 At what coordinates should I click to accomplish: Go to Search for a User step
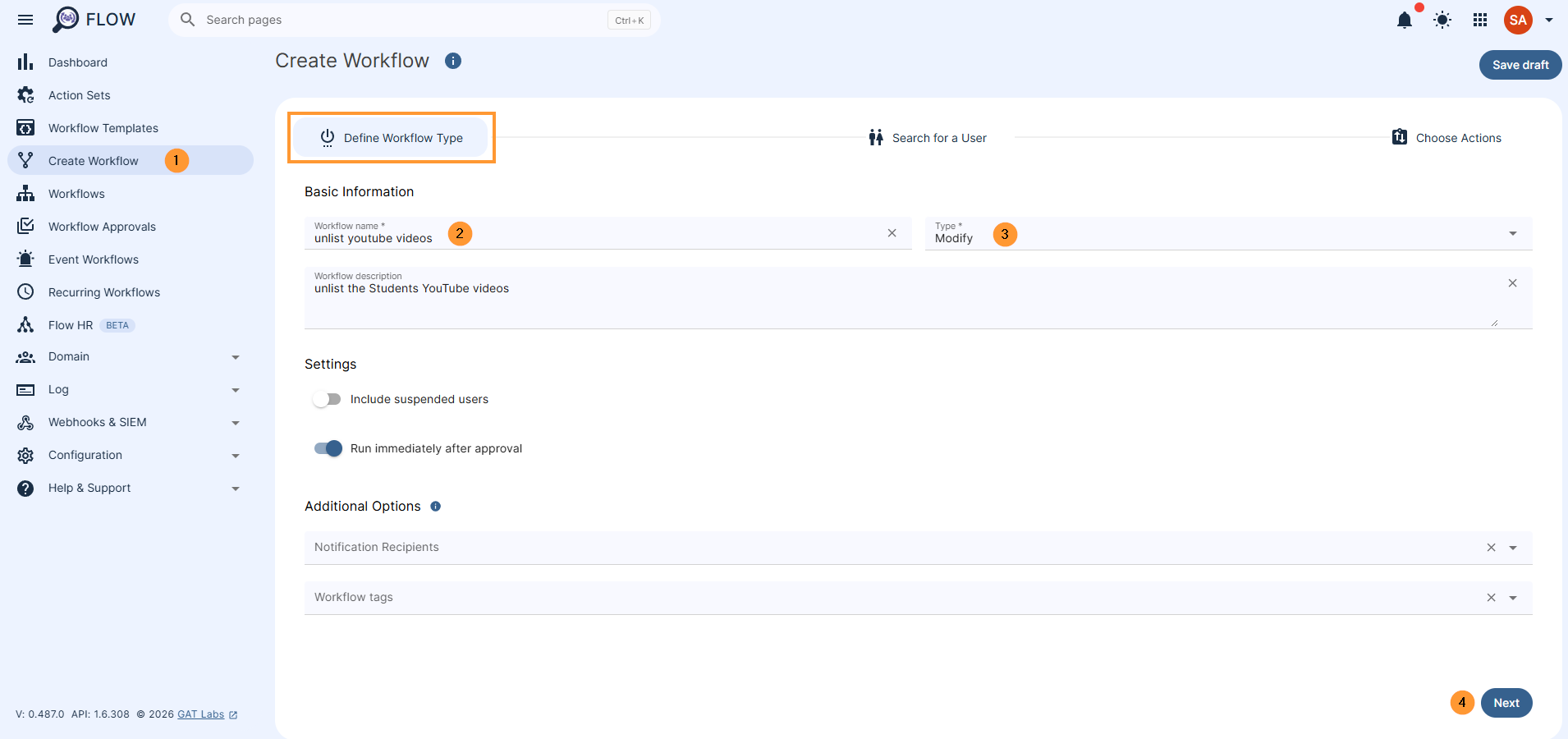(928, 138)
